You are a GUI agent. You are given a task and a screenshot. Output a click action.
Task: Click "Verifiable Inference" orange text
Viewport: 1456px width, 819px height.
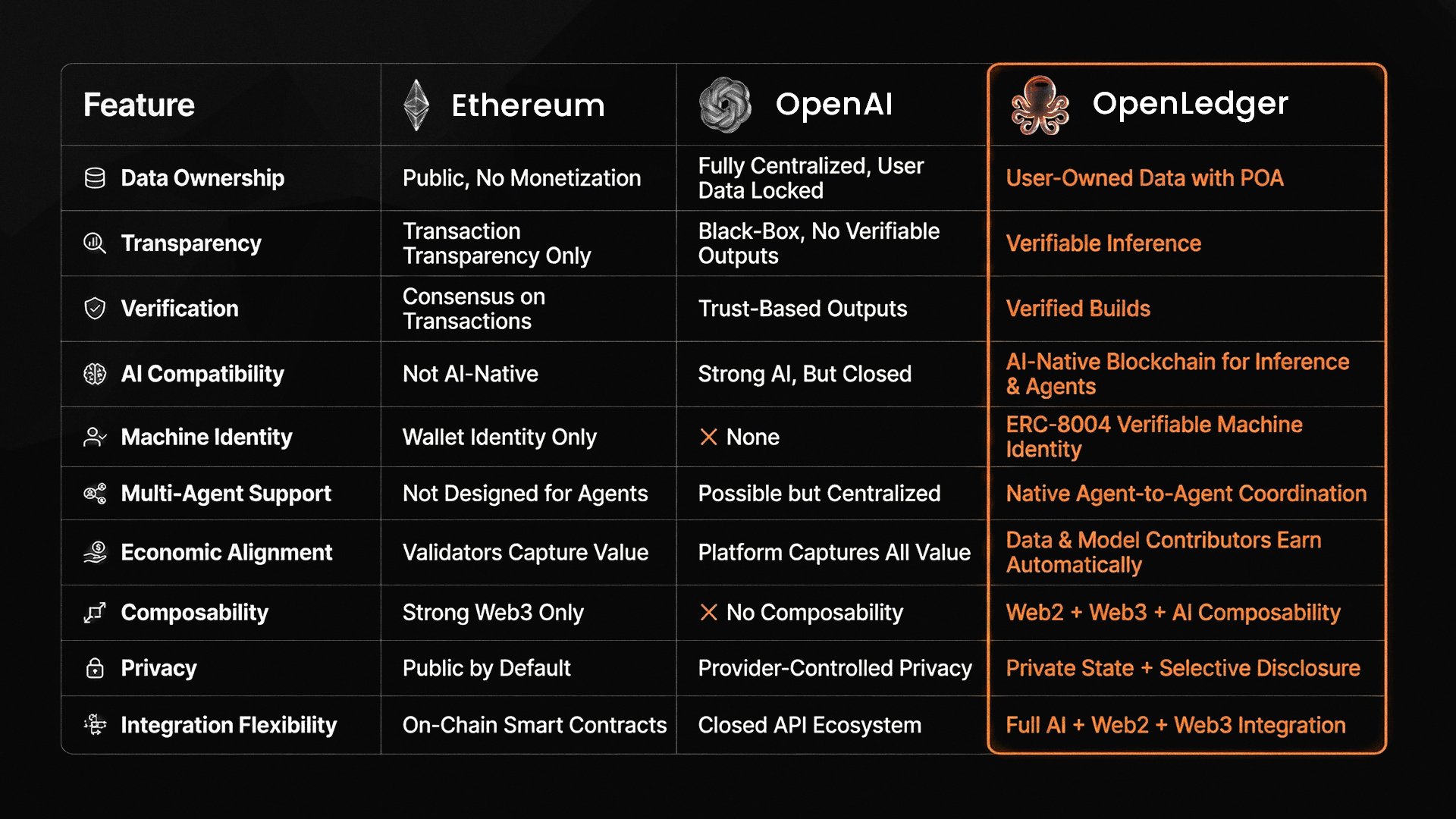click(1103, 243)
